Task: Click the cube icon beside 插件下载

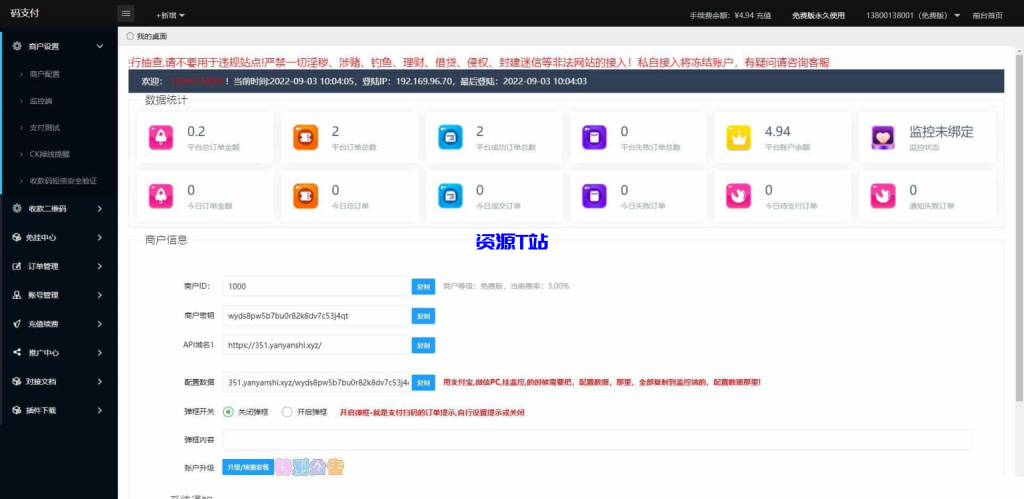Action: pyautogui.click(x=18, y=410)
